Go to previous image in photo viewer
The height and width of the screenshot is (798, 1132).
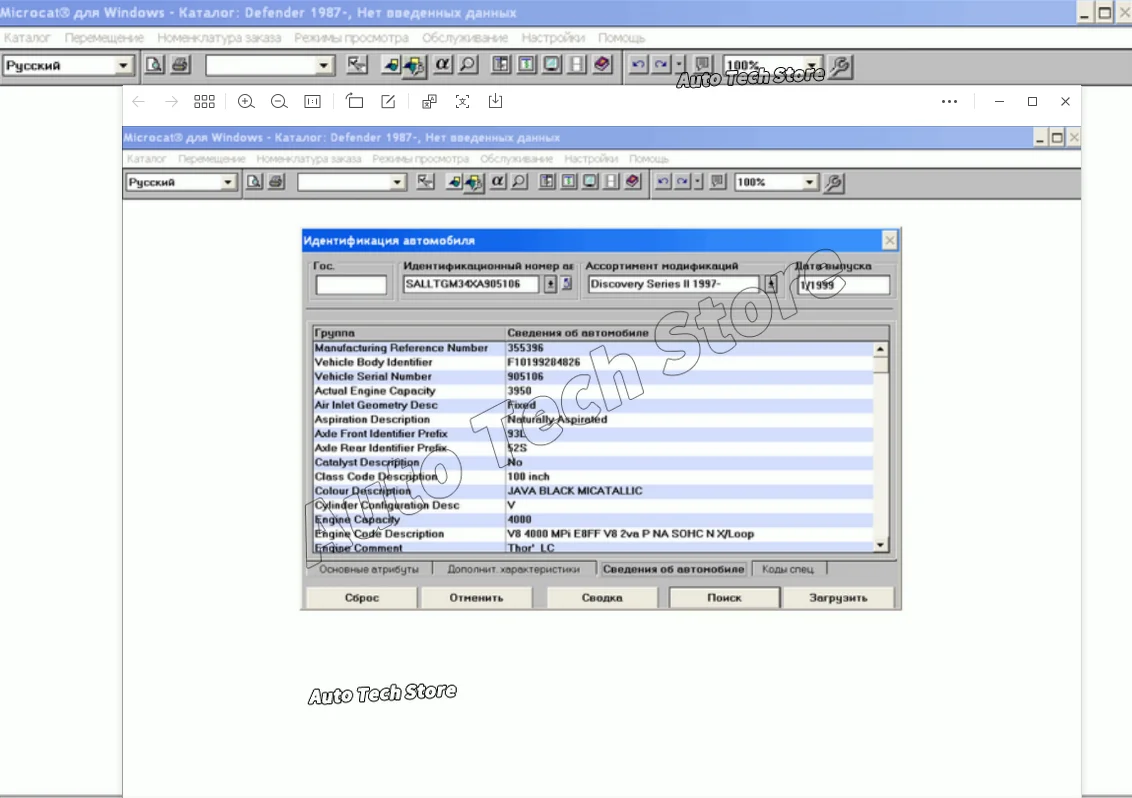pyautogui.click(x=139, y=102)
